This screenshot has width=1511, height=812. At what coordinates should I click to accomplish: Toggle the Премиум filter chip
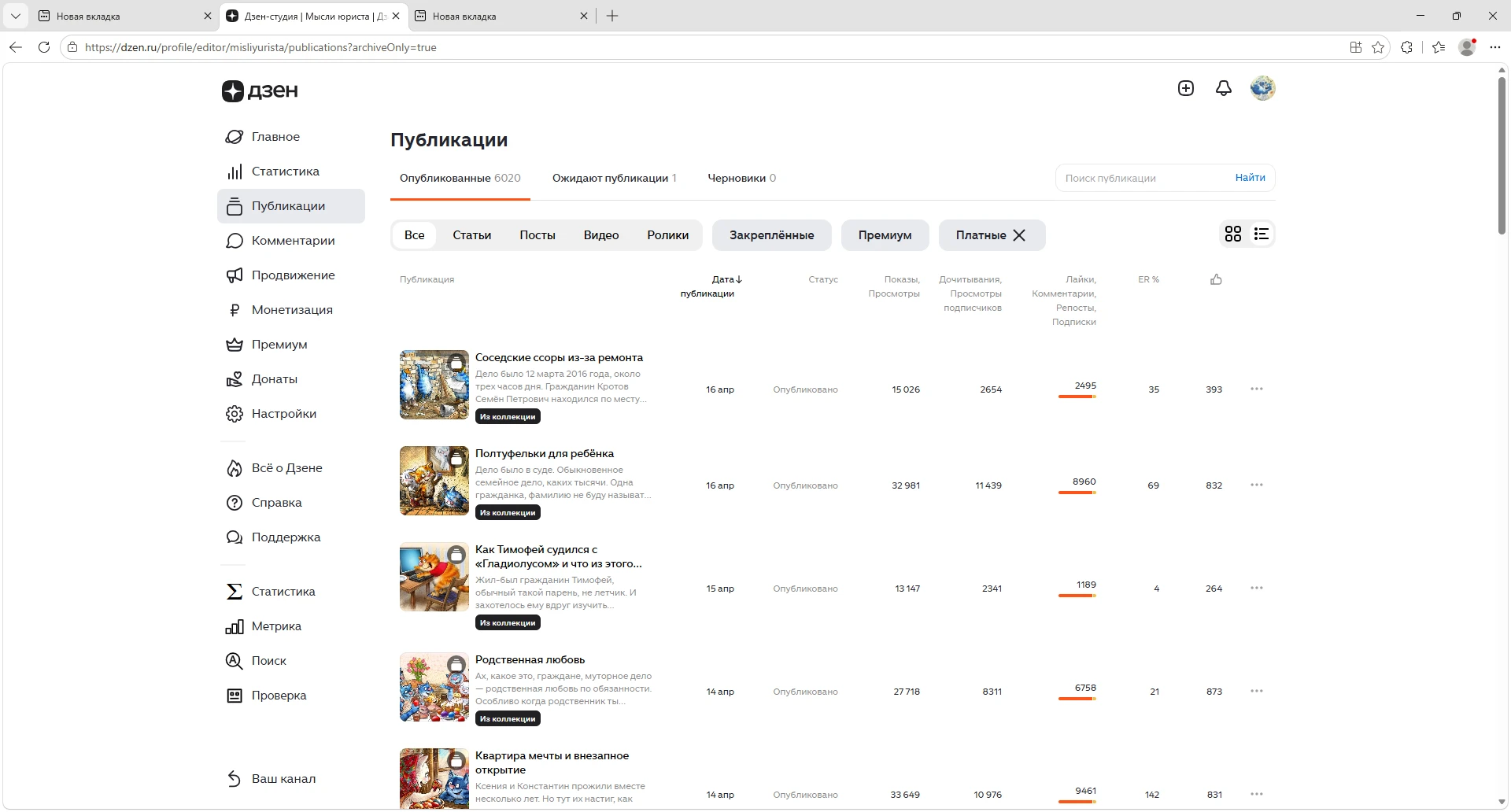coord(885,235)
